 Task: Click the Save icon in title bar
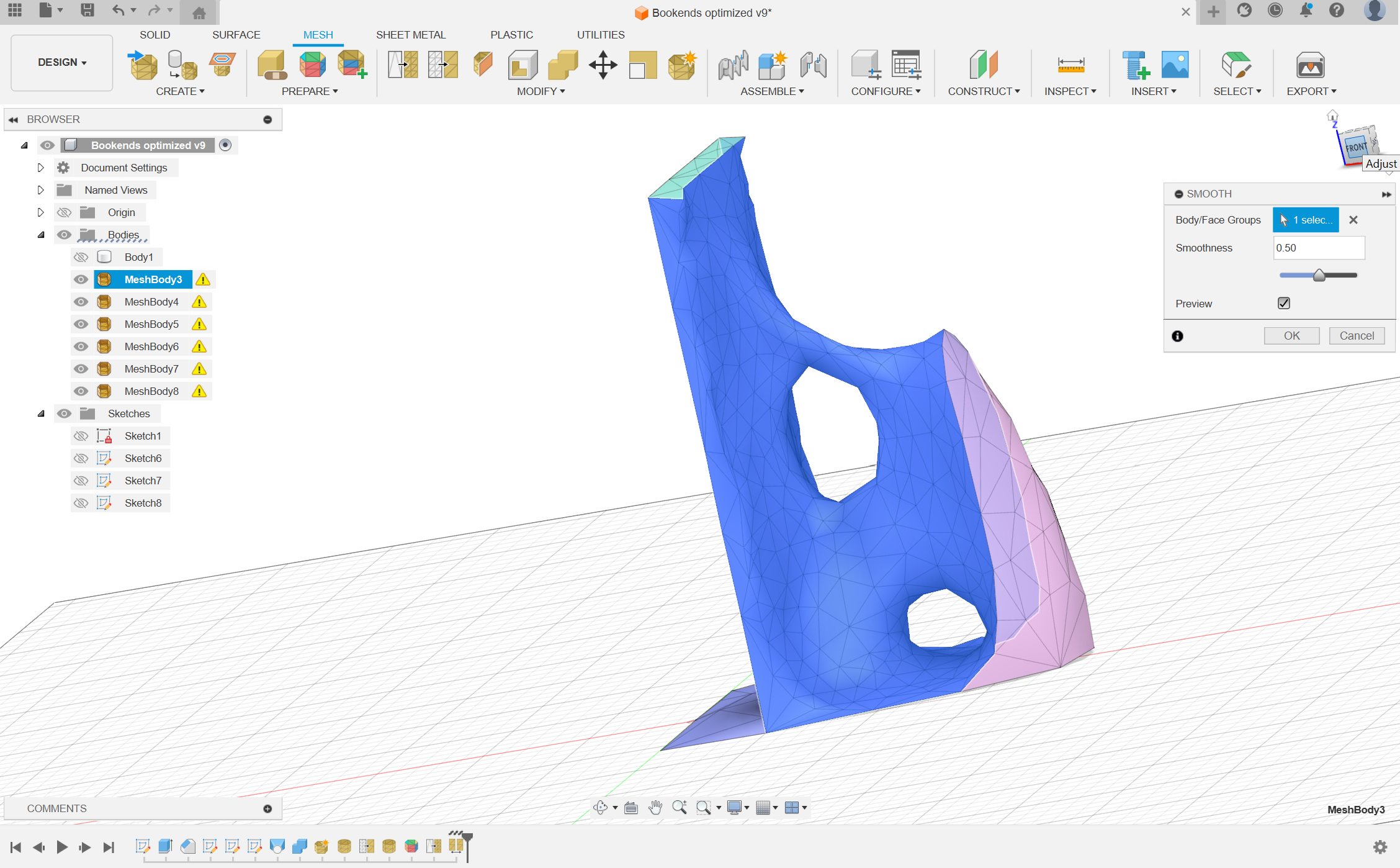[x=87, y=11]
